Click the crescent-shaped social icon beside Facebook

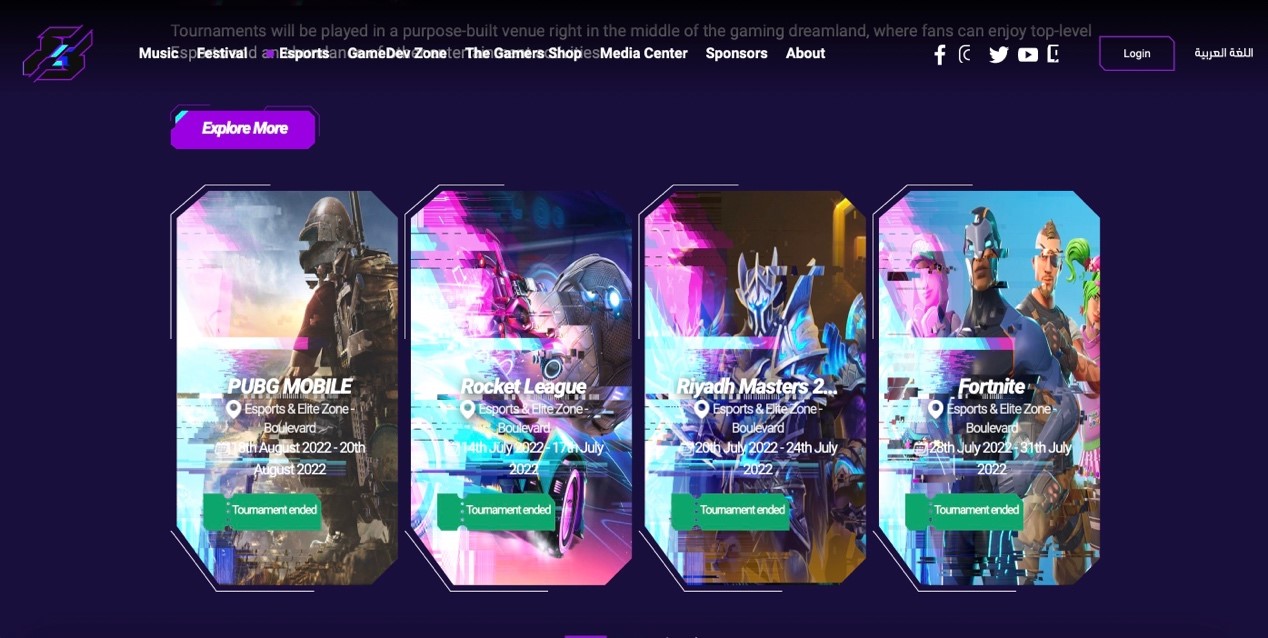(965, 54)
